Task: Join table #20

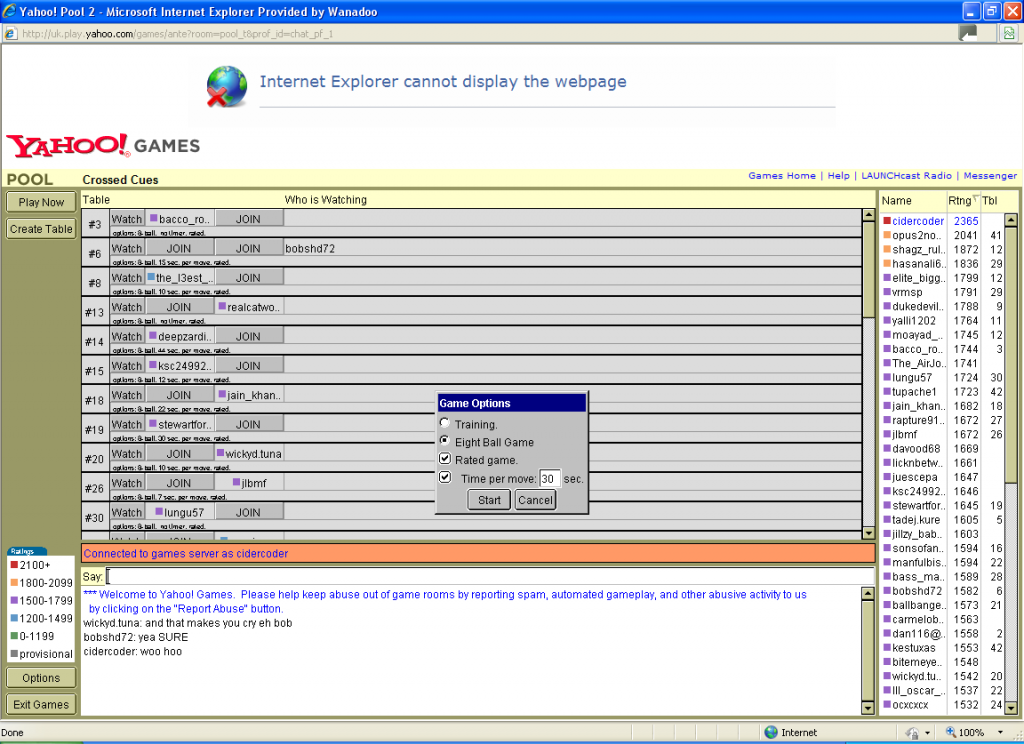Action: click(178, 454)
